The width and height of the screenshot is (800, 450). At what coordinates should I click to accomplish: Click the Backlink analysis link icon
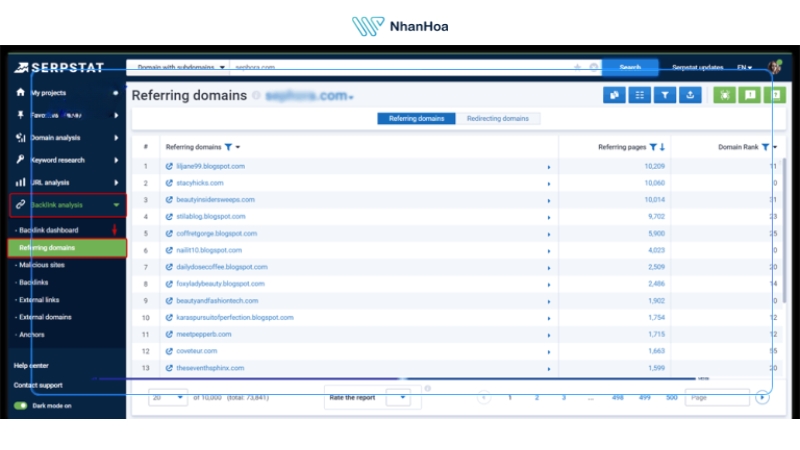click(20, 205)
